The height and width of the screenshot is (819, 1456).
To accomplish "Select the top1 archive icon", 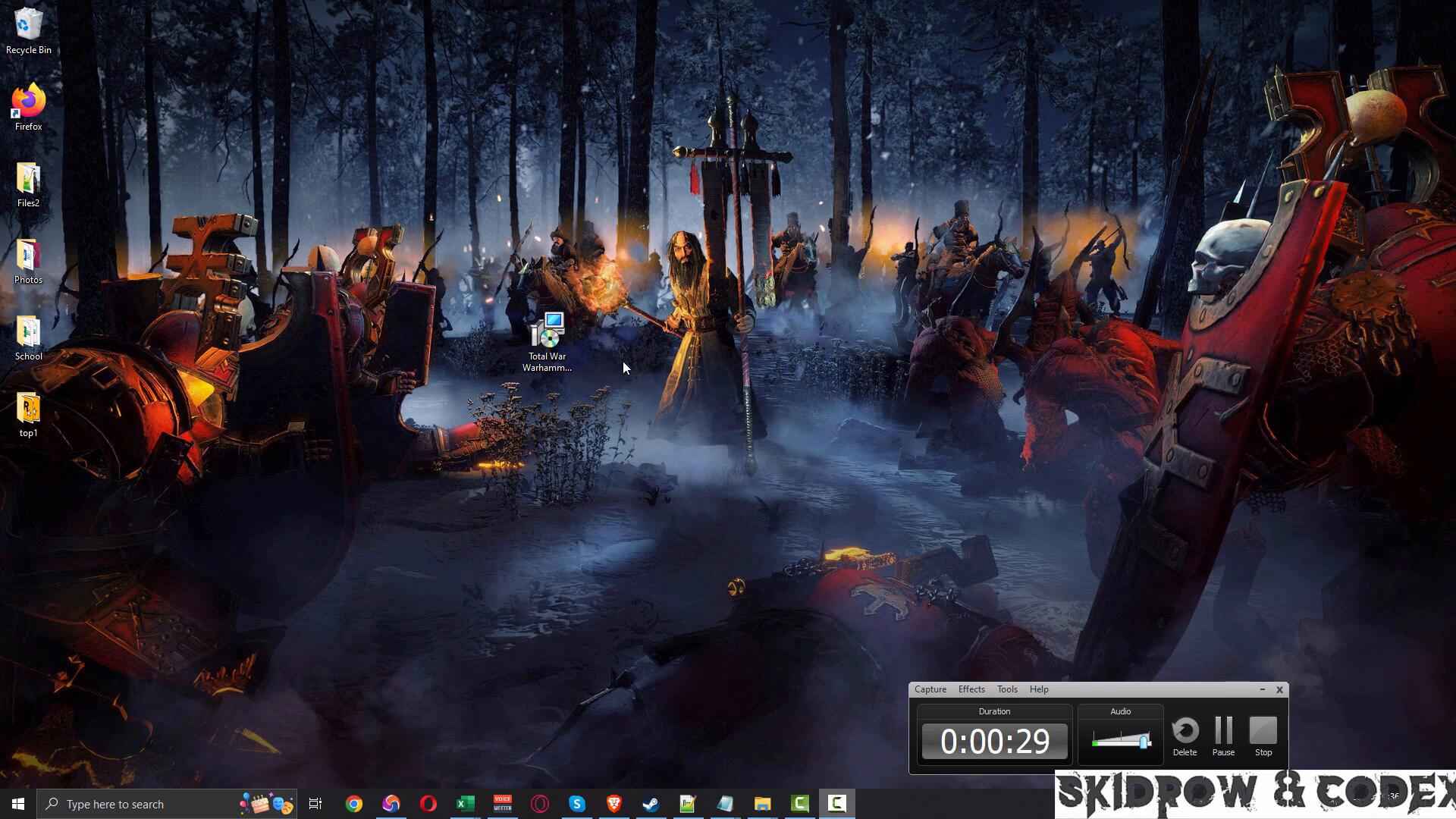I will tap(28, 409).
